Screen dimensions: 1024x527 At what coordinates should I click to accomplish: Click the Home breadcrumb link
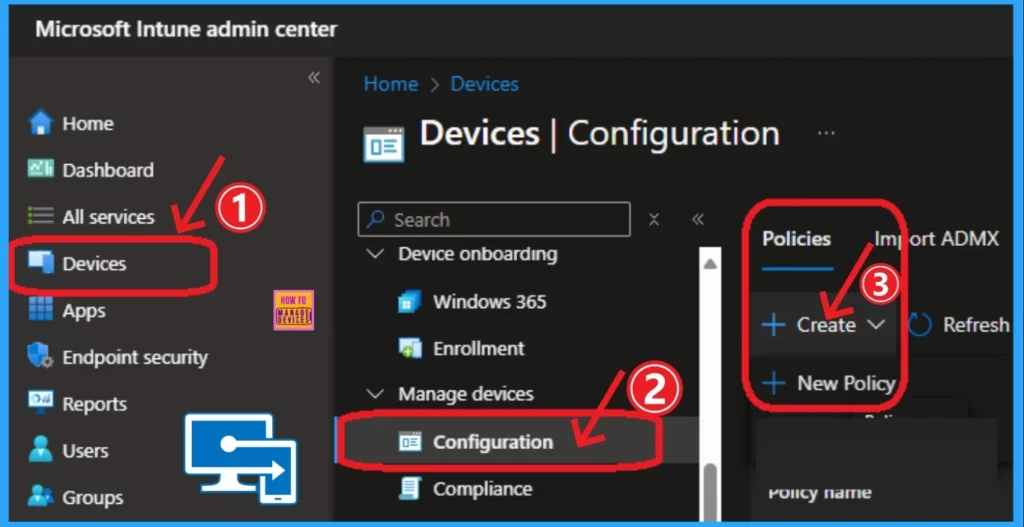[391, 84]
